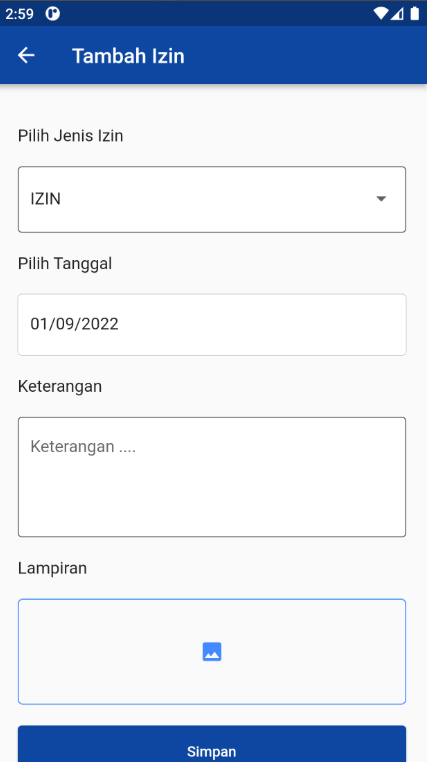This screenshot has width=427, height=762.
Task: Open the dropdown arrow for Jenis Izin
Action: point(381,199)
